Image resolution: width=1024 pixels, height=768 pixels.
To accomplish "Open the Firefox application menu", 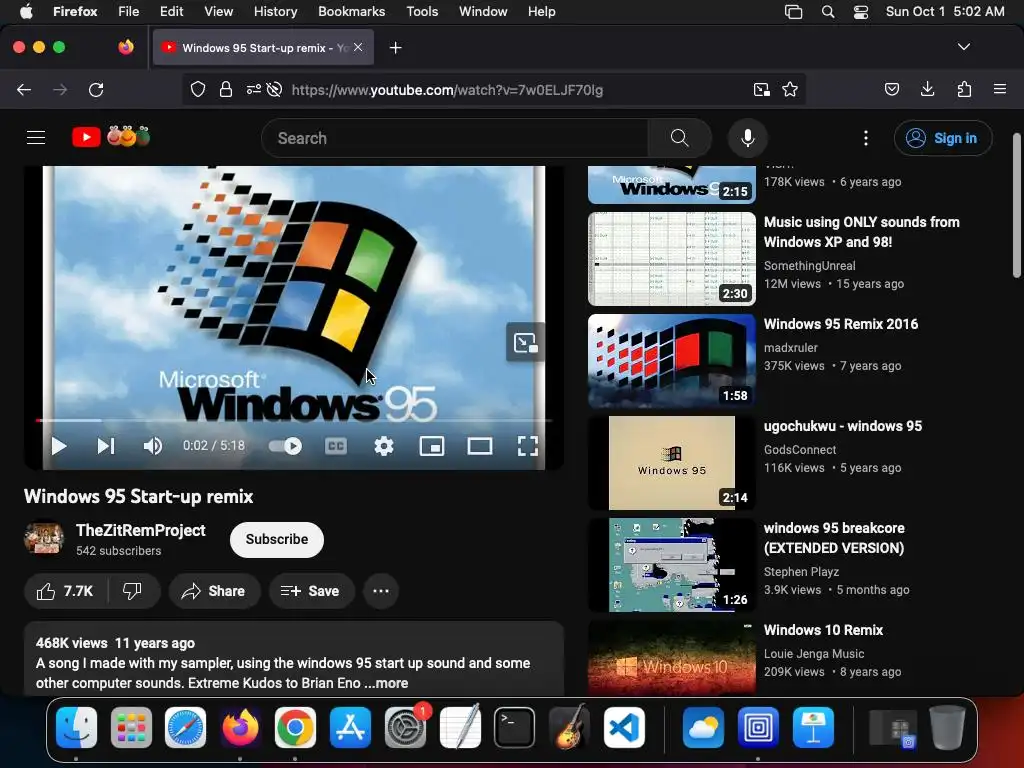I will pyautogui.click(x=1000, y=89).
